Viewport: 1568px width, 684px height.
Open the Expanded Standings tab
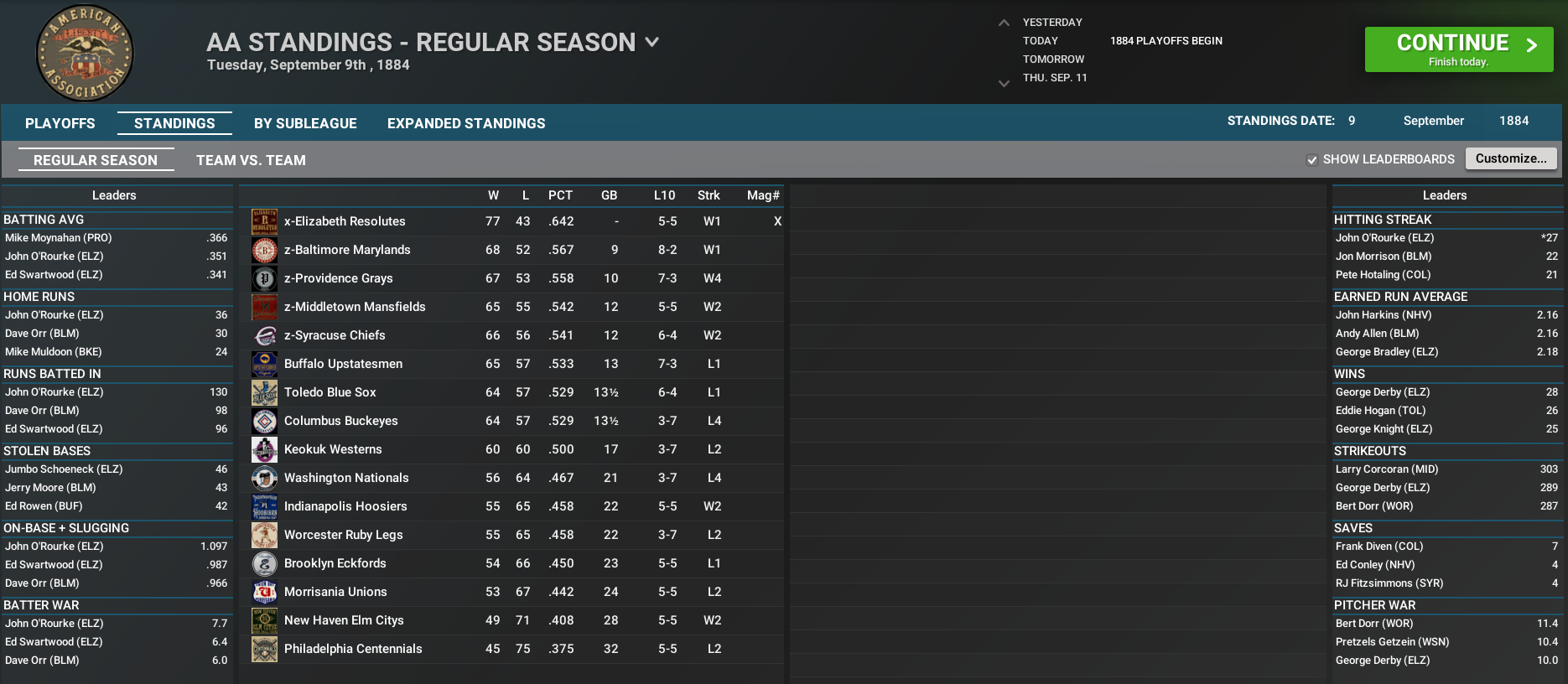[x=466, y=123]
